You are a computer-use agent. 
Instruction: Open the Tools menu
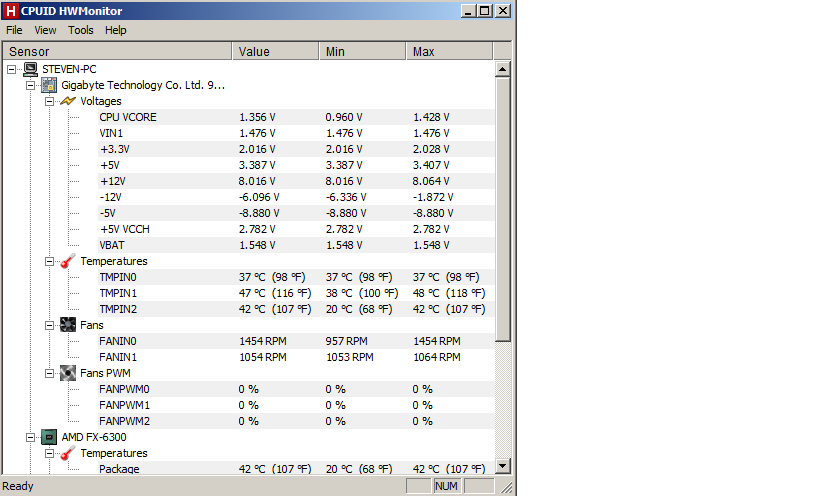80,30
